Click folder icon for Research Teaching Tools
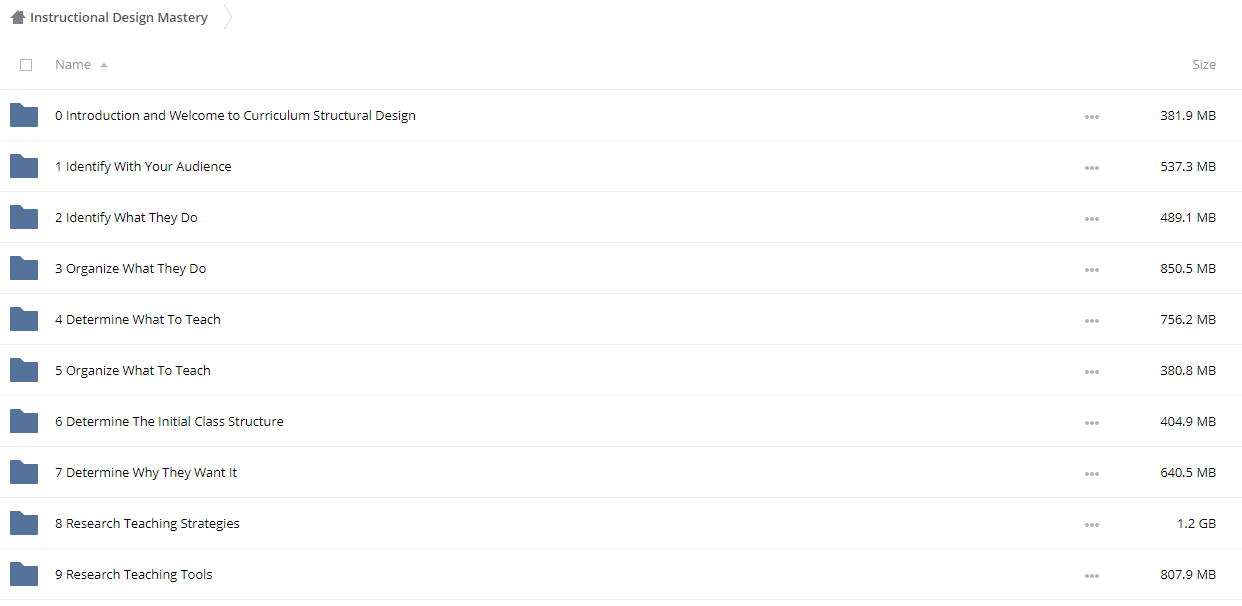This screenshot has height=606, width=1242. 24,575
